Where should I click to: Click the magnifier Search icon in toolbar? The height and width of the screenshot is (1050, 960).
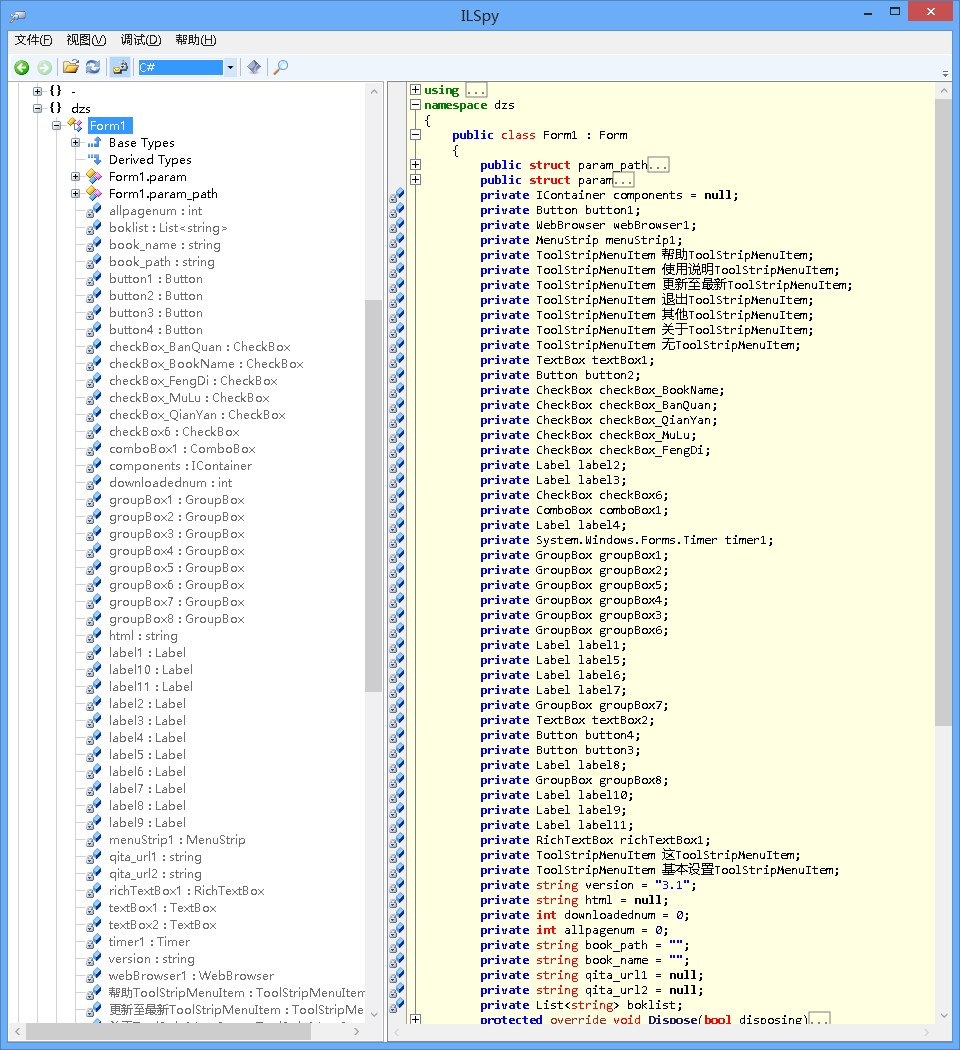point(281,67)
